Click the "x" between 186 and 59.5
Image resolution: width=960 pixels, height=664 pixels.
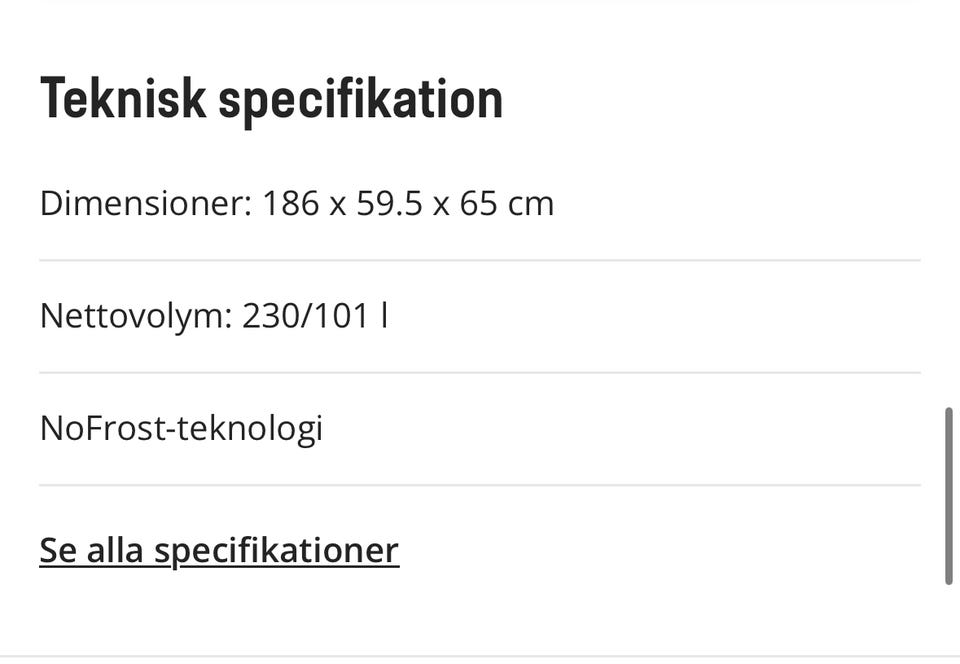(x=338, y=204)
